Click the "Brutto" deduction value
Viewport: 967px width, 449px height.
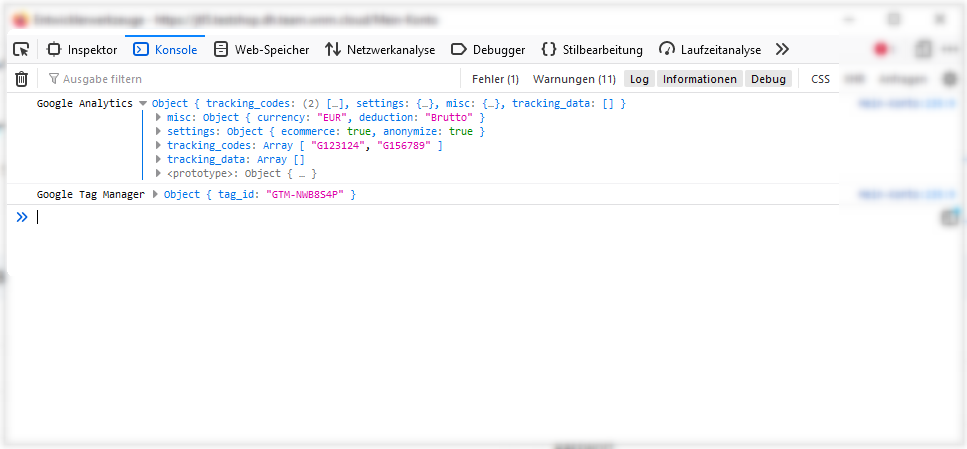coord(449,117)
